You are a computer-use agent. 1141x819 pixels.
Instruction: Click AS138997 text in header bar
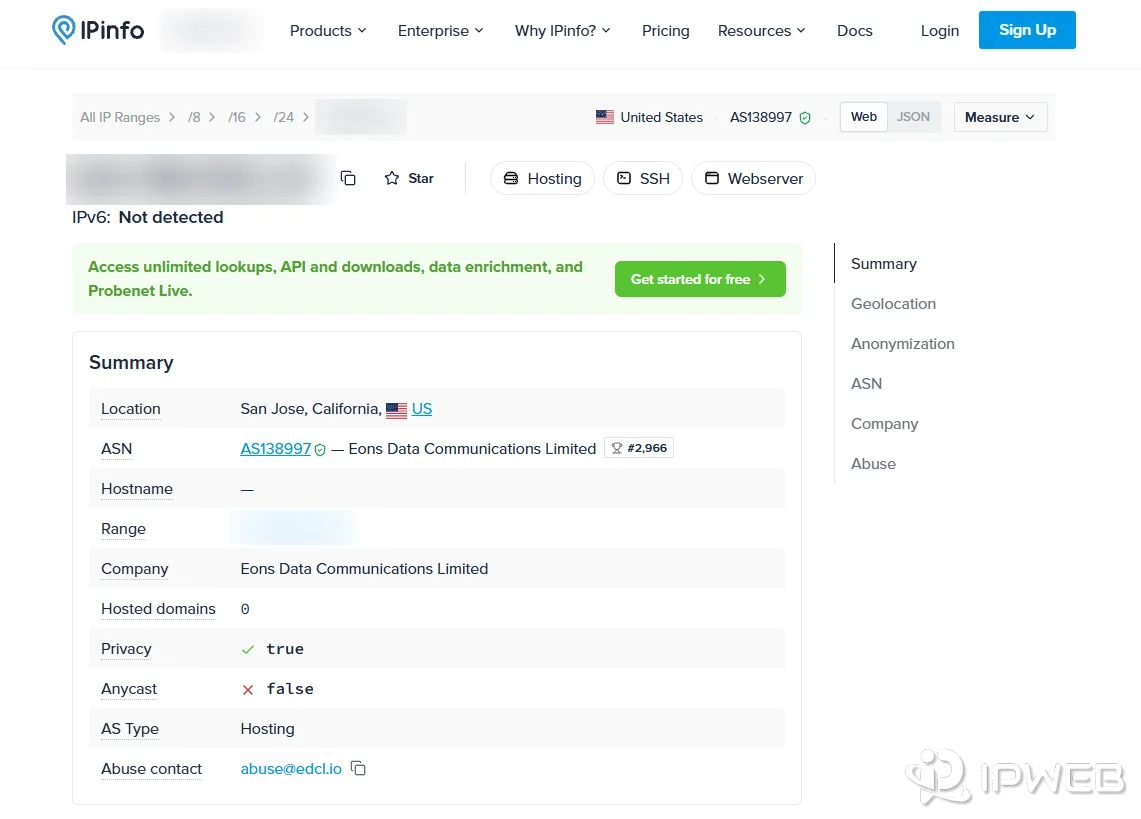[760, 117]
